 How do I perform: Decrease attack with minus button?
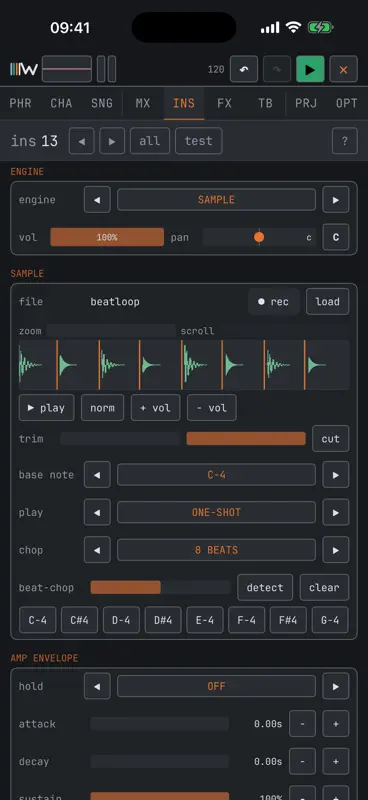click(x=303, y=724)
